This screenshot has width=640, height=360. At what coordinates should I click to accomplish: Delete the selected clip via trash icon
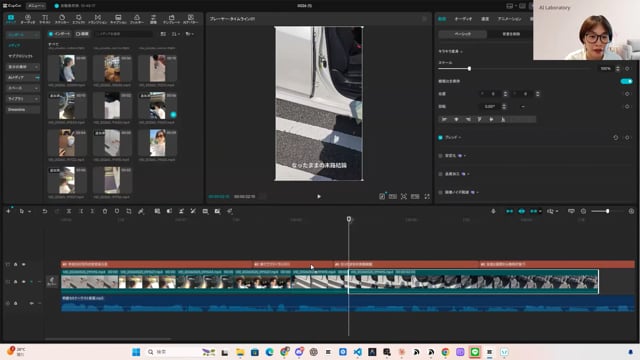(x=105, y=211)
